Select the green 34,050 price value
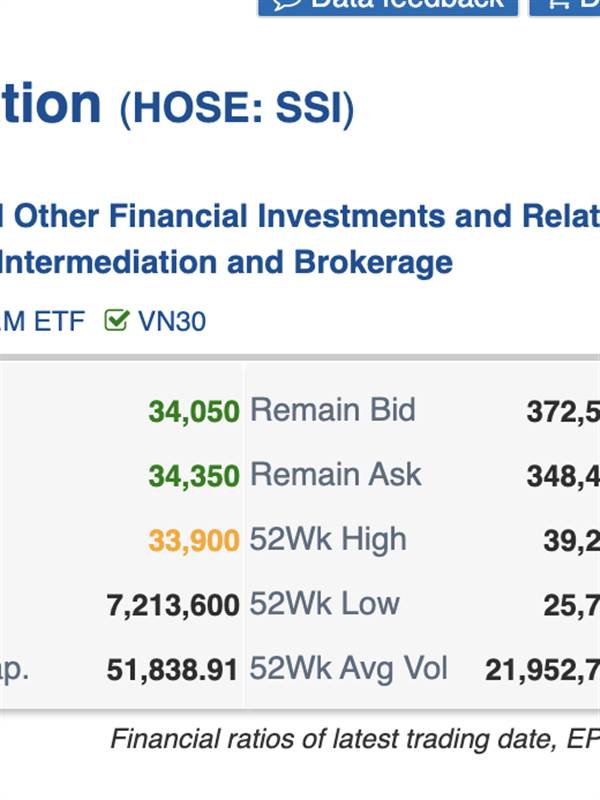The image size is (600, 800). 194,411
